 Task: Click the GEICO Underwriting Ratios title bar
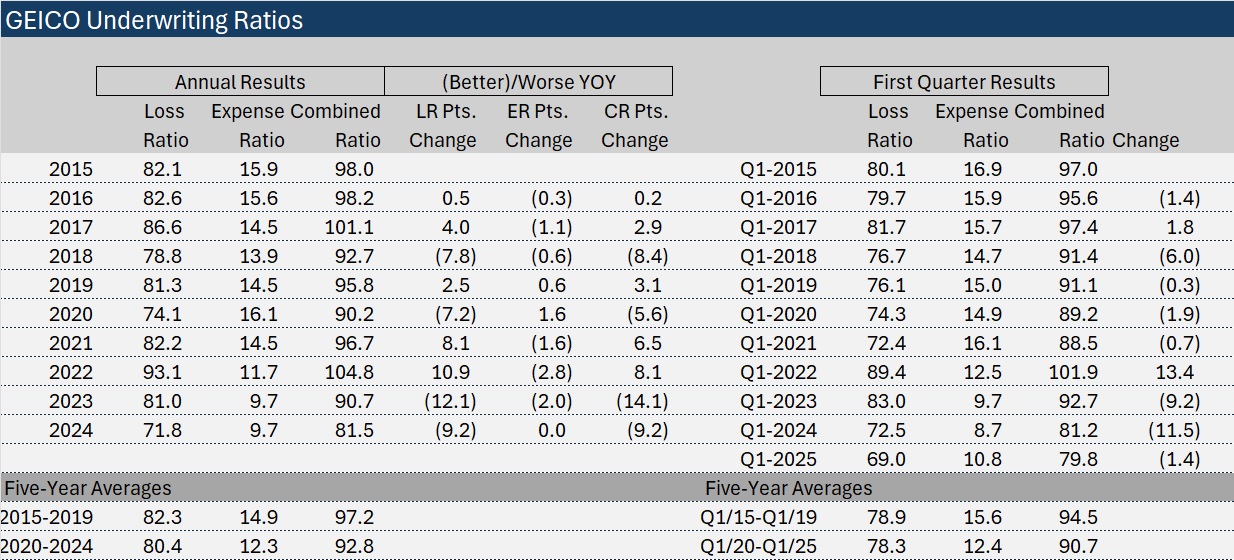point(155,20)
